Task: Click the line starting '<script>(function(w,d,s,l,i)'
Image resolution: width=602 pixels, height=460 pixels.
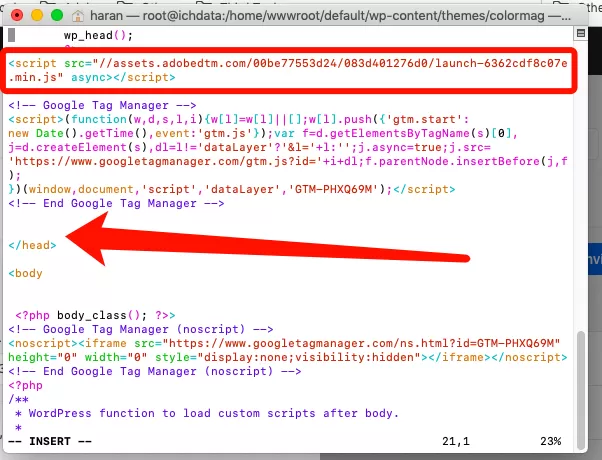Action: (x=238, y=119)
